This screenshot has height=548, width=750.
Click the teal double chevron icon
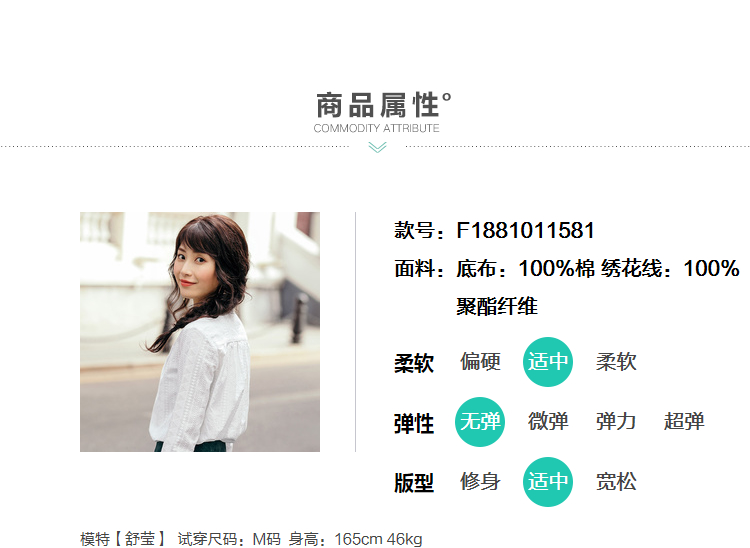click(377, 148)
